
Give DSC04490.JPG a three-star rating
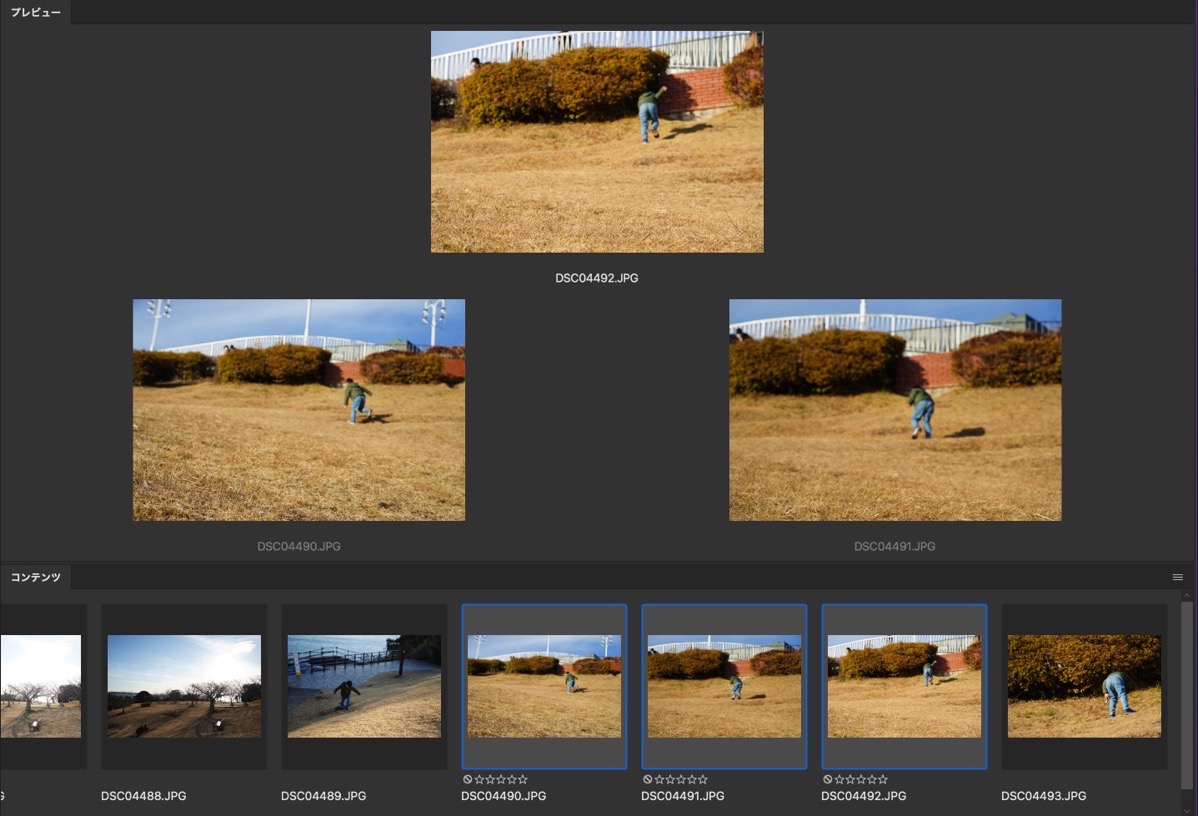[x=501, y=779]
